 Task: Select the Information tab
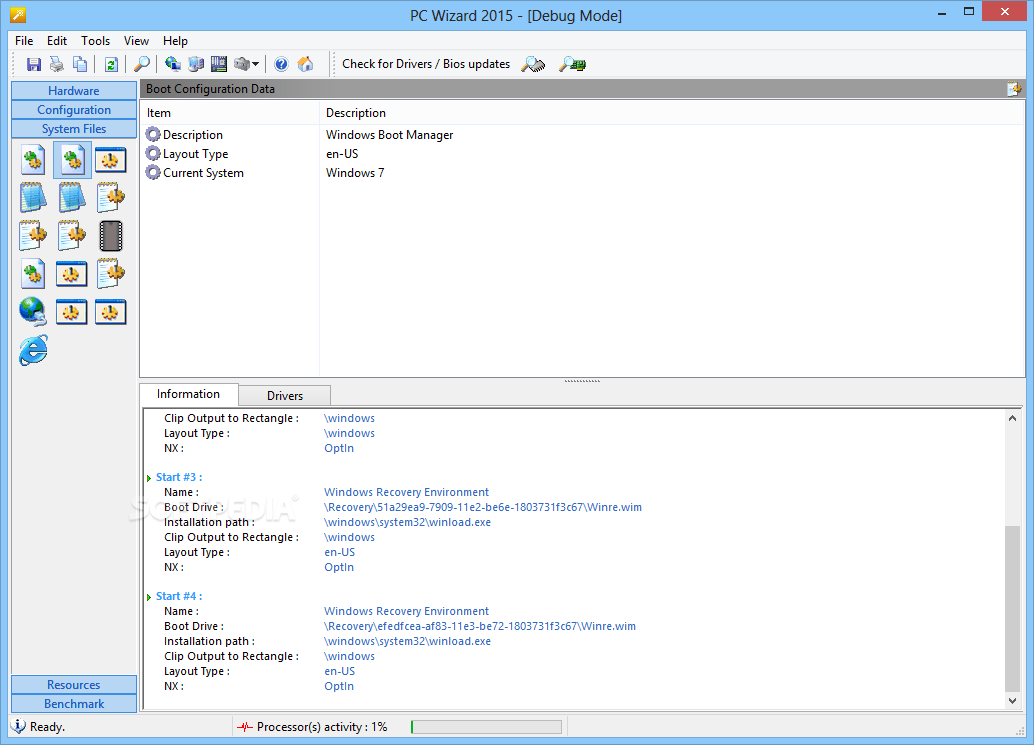189,394
